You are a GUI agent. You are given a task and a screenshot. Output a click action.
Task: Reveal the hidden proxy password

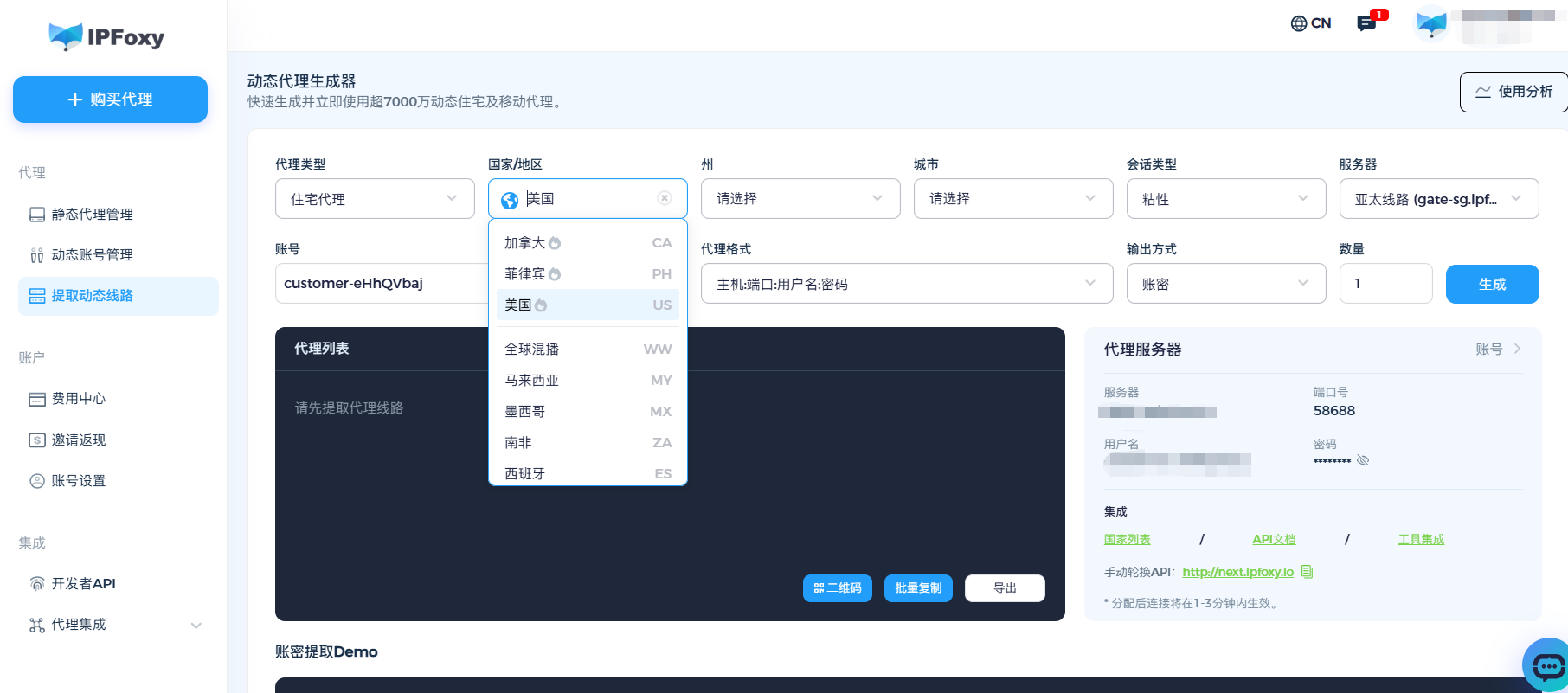pos(1363,460)
